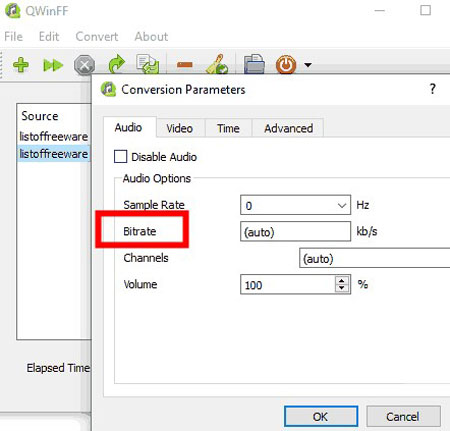Click the OK button
This screenshot has width=450, height=431.
coord(321,416)
